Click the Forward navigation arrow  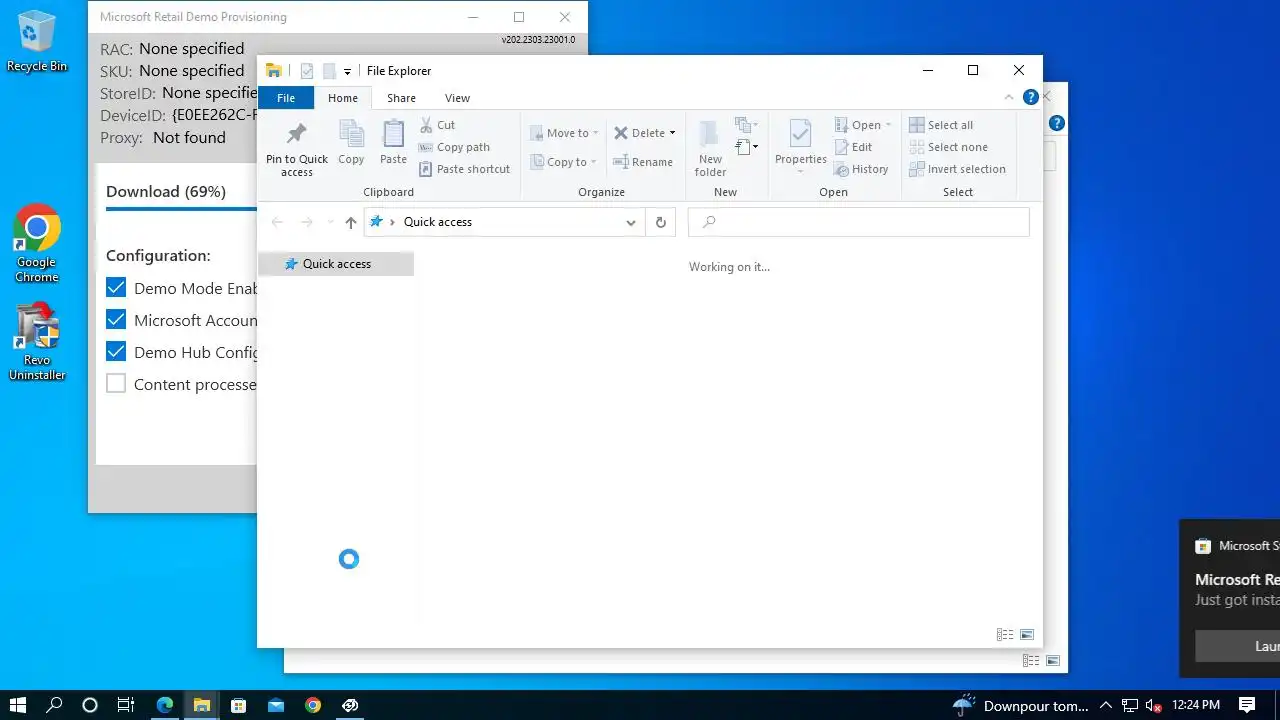click(x=307, y=222)
